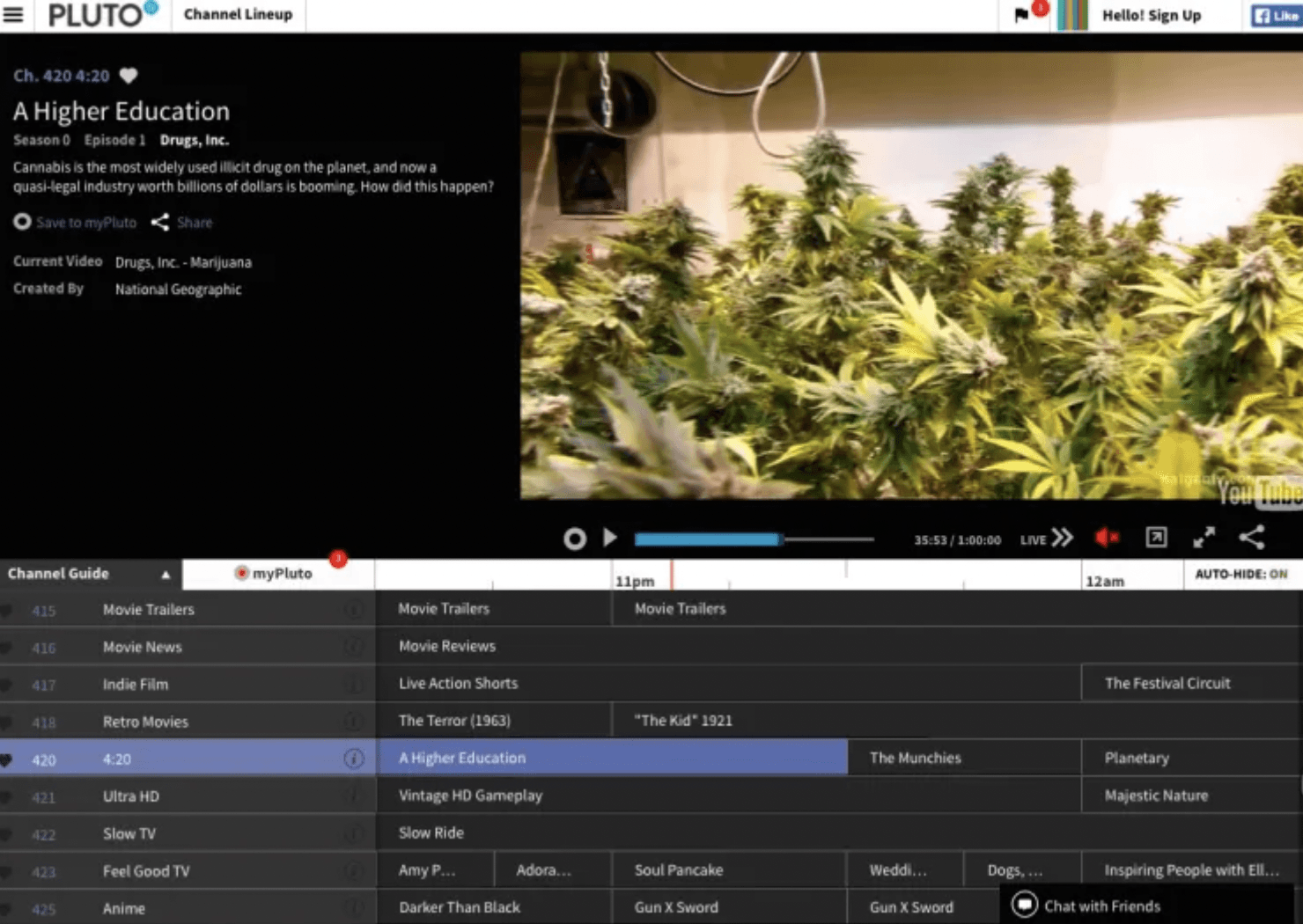Show info for channel 420 4:20
The image size is (1303, 924).
pyautogui.click(x=354, y=759)
